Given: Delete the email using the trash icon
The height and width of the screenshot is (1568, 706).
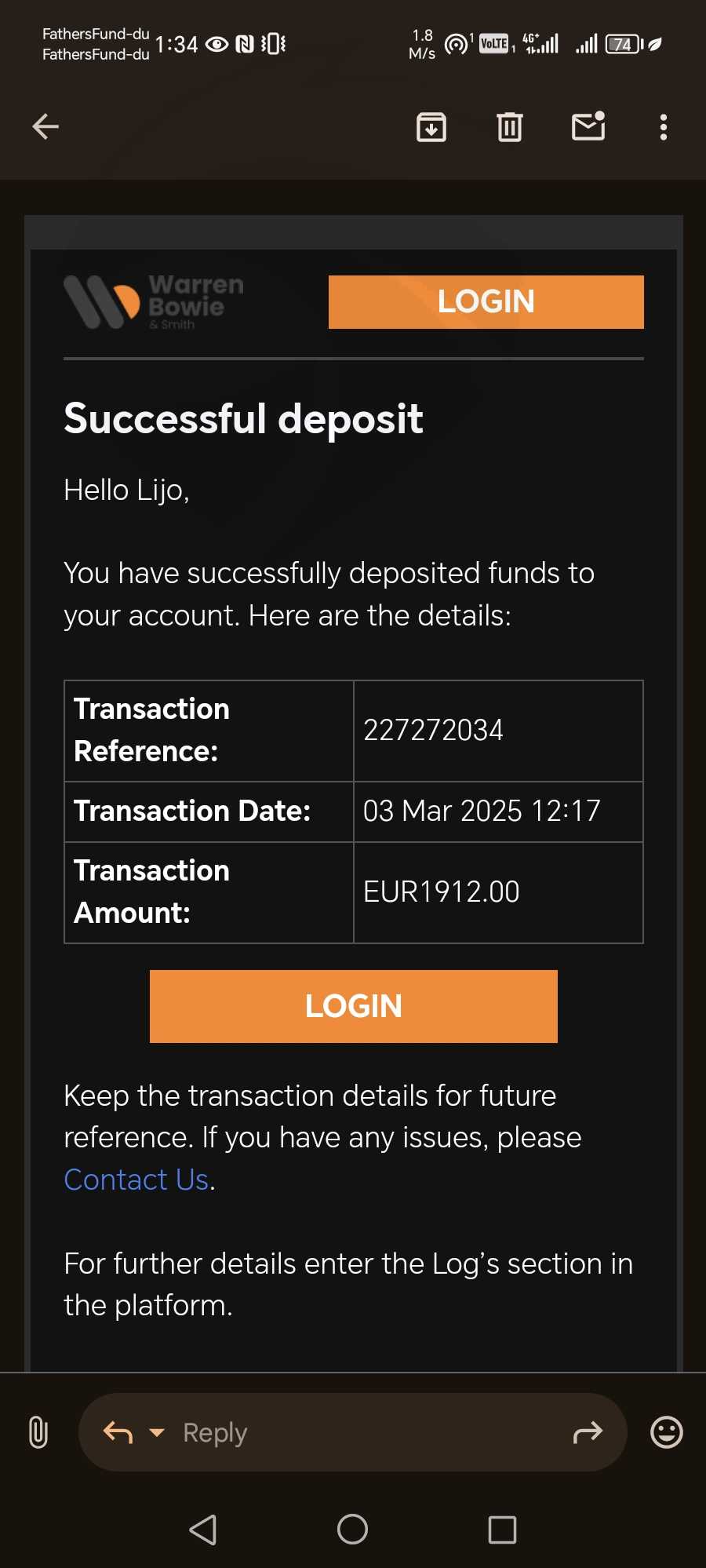Looking at the screenshot, I should click(x=509, y=126).
